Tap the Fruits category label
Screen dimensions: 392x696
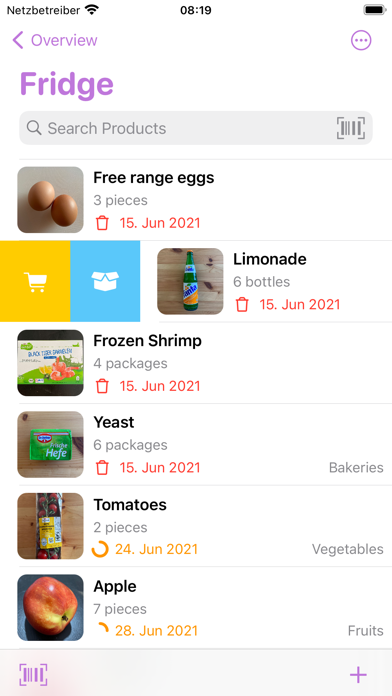(x=366, y=631)
